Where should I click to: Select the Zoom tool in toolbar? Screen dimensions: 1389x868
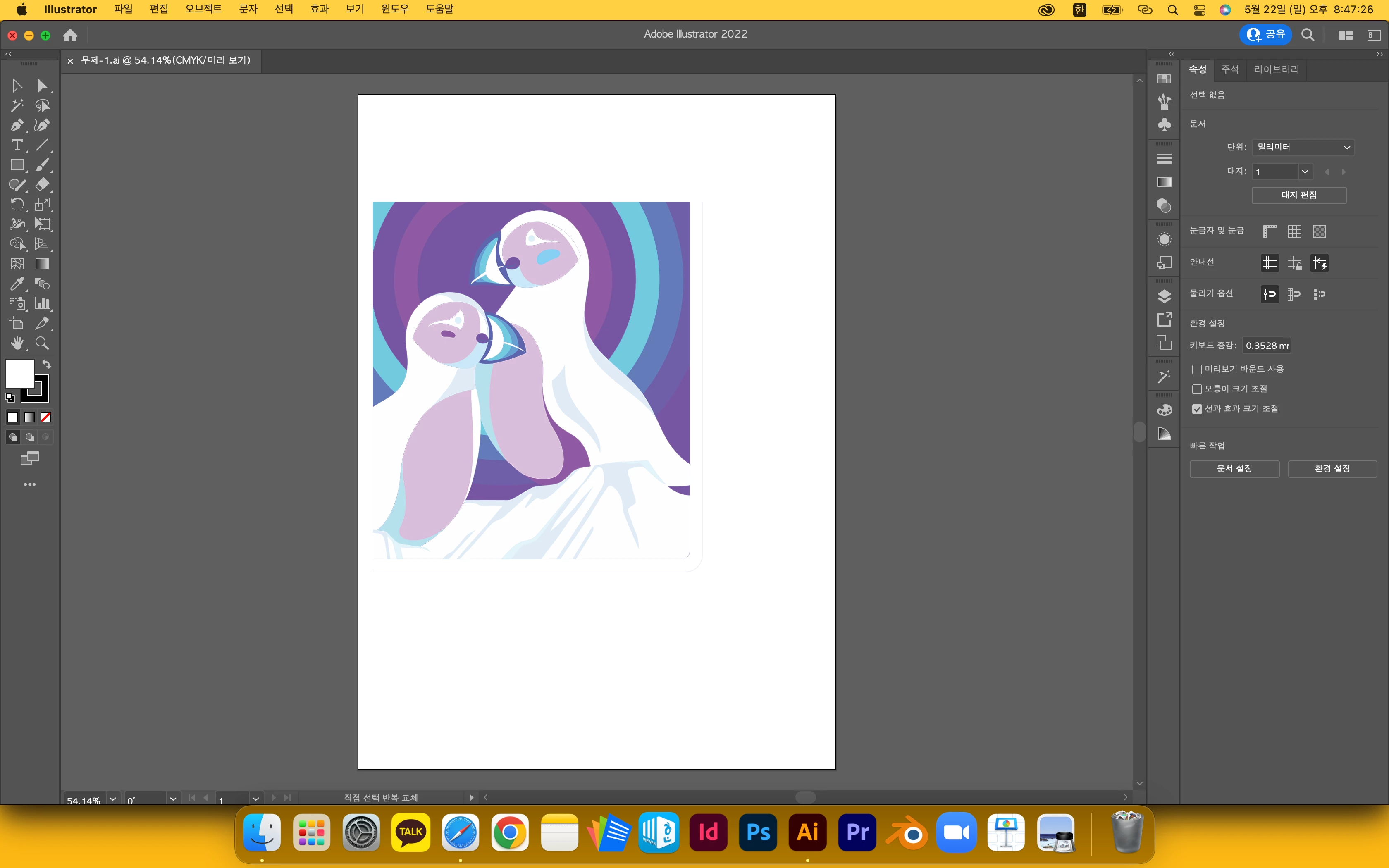(42, 343)
